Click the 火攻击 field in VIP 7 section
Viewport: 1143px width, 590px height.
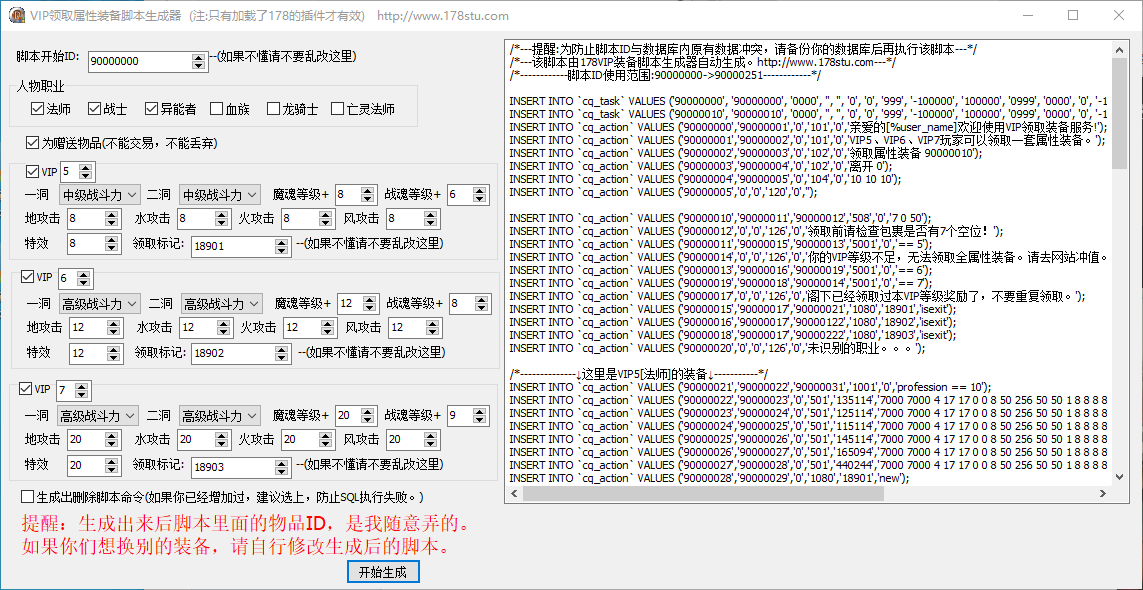tap(299, 440)
